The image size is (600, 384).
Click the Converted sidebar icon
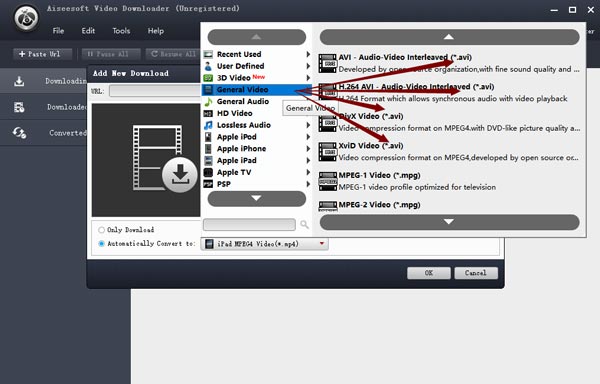[x=19, y=133]
